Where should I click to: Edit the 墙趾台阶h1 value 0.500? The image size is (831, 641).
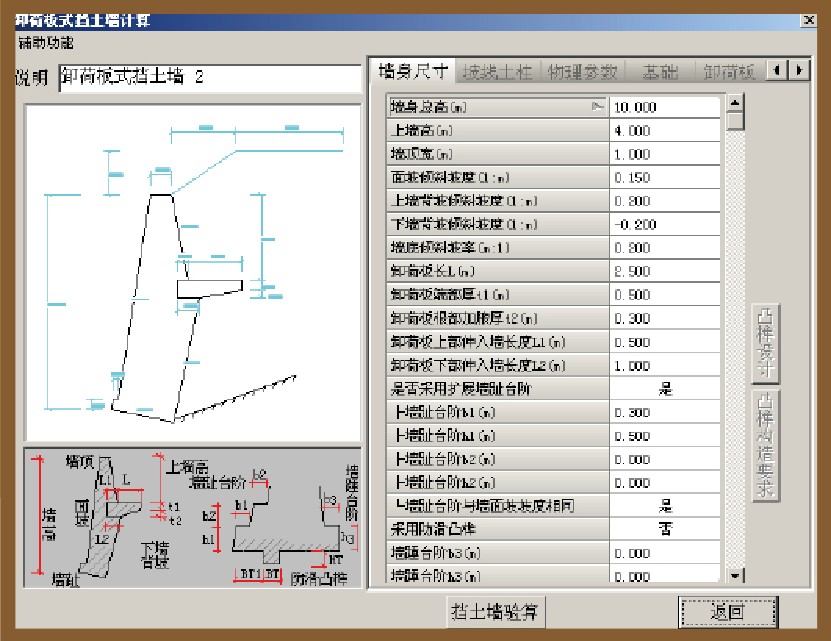[665, 436]
